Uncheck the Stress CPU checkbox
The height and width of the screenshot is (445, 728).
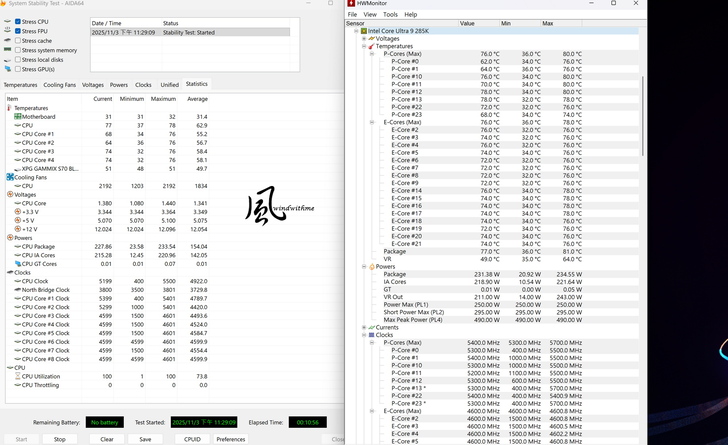[x=18, y=21]
